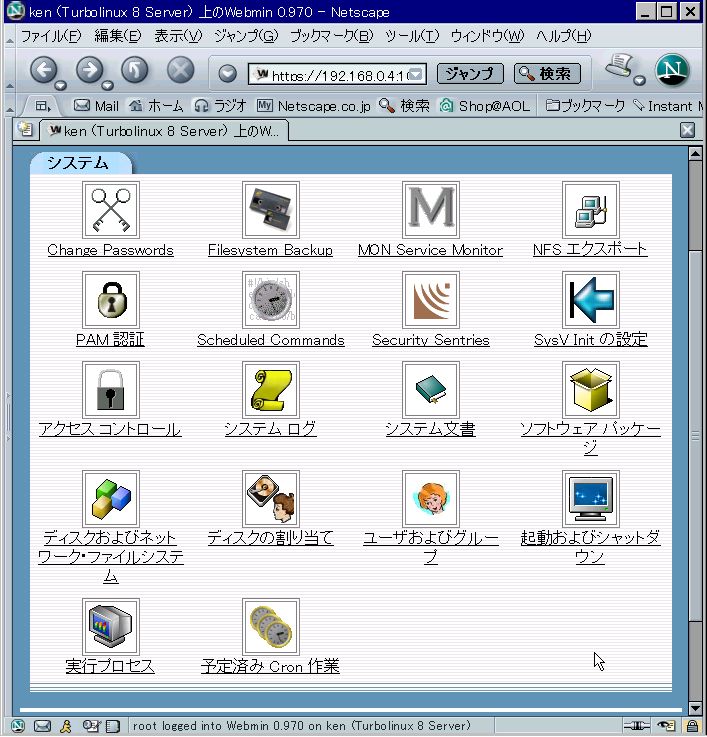The width and height of the screenshot is (707, 737).
Task: Click the security padlock in the status bar
Action: click(692, 726)
